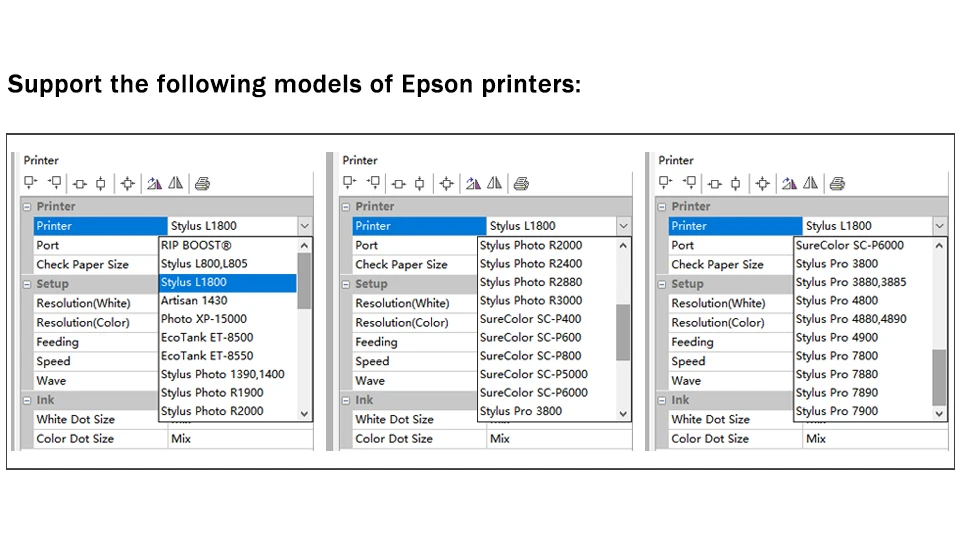Pick Photo XP-15000 from the list
The width and height of the screenshot is (960, 550).
[228, 319]
